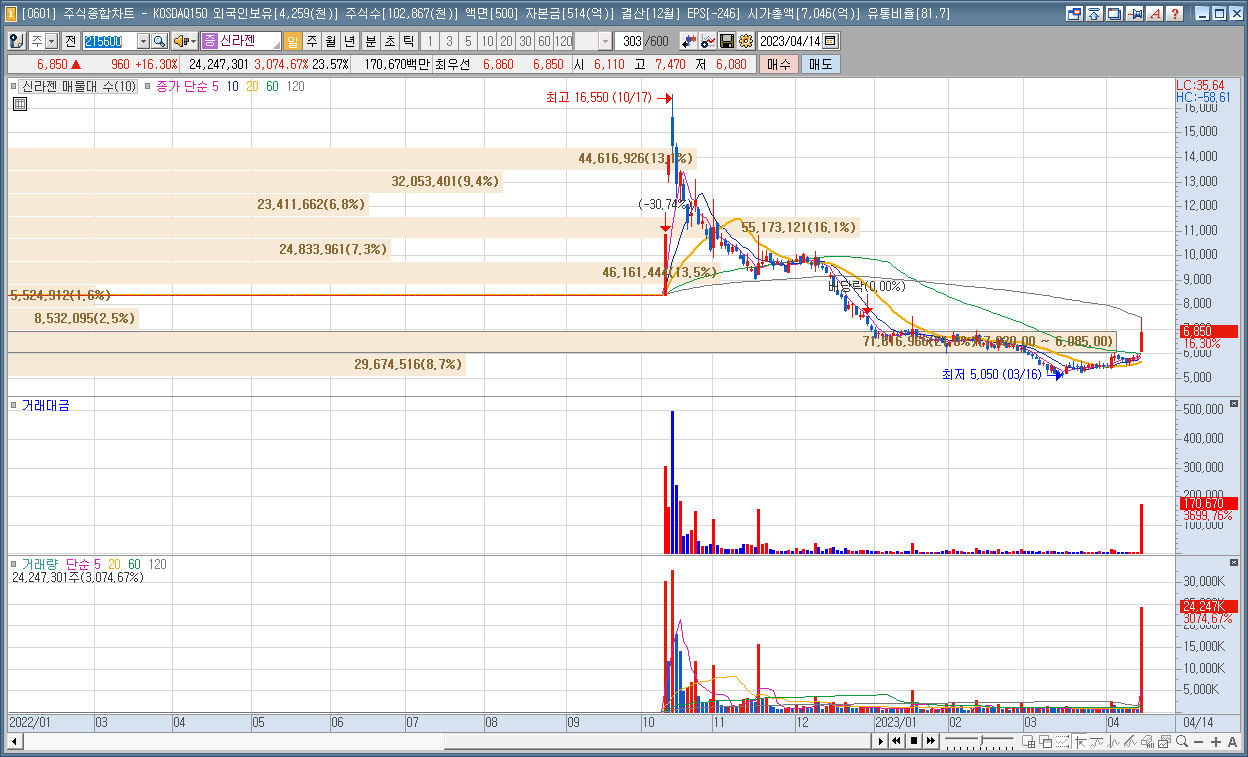
Task: Click the 전 button beside stock code
Action: 71,41
